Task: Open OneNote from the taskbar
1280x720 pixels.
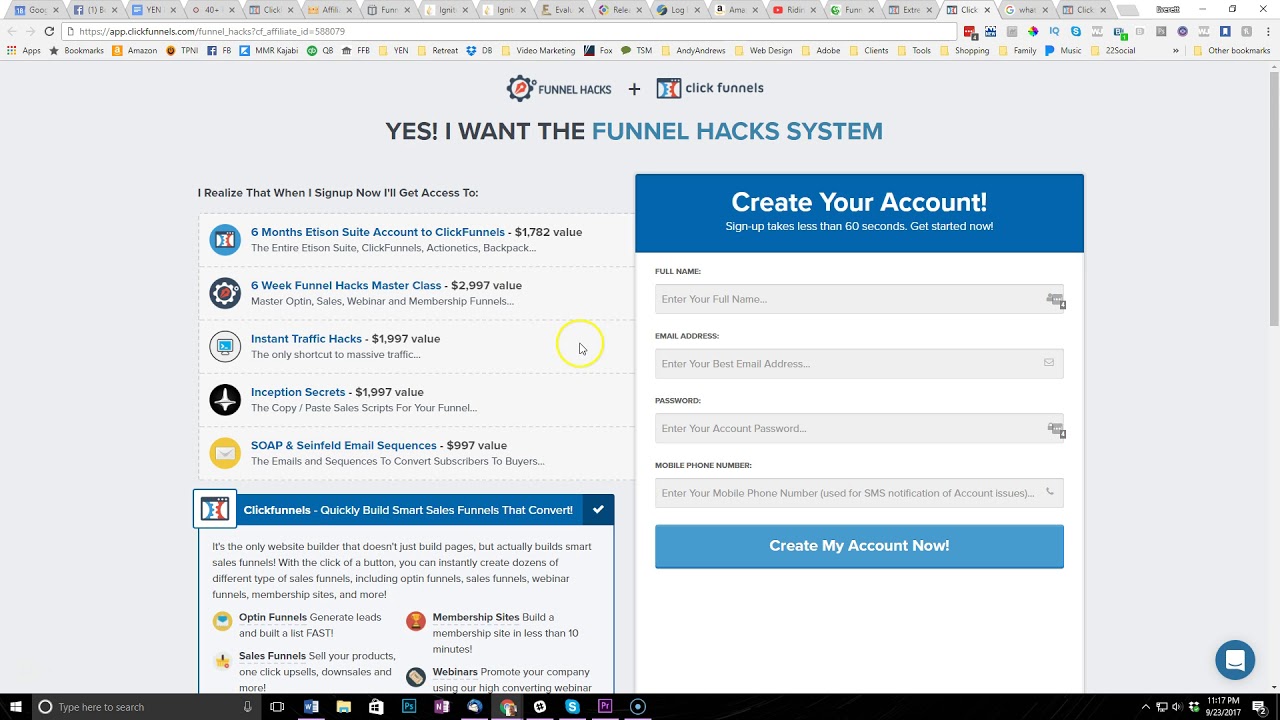Action: click(x=442, y=707)
